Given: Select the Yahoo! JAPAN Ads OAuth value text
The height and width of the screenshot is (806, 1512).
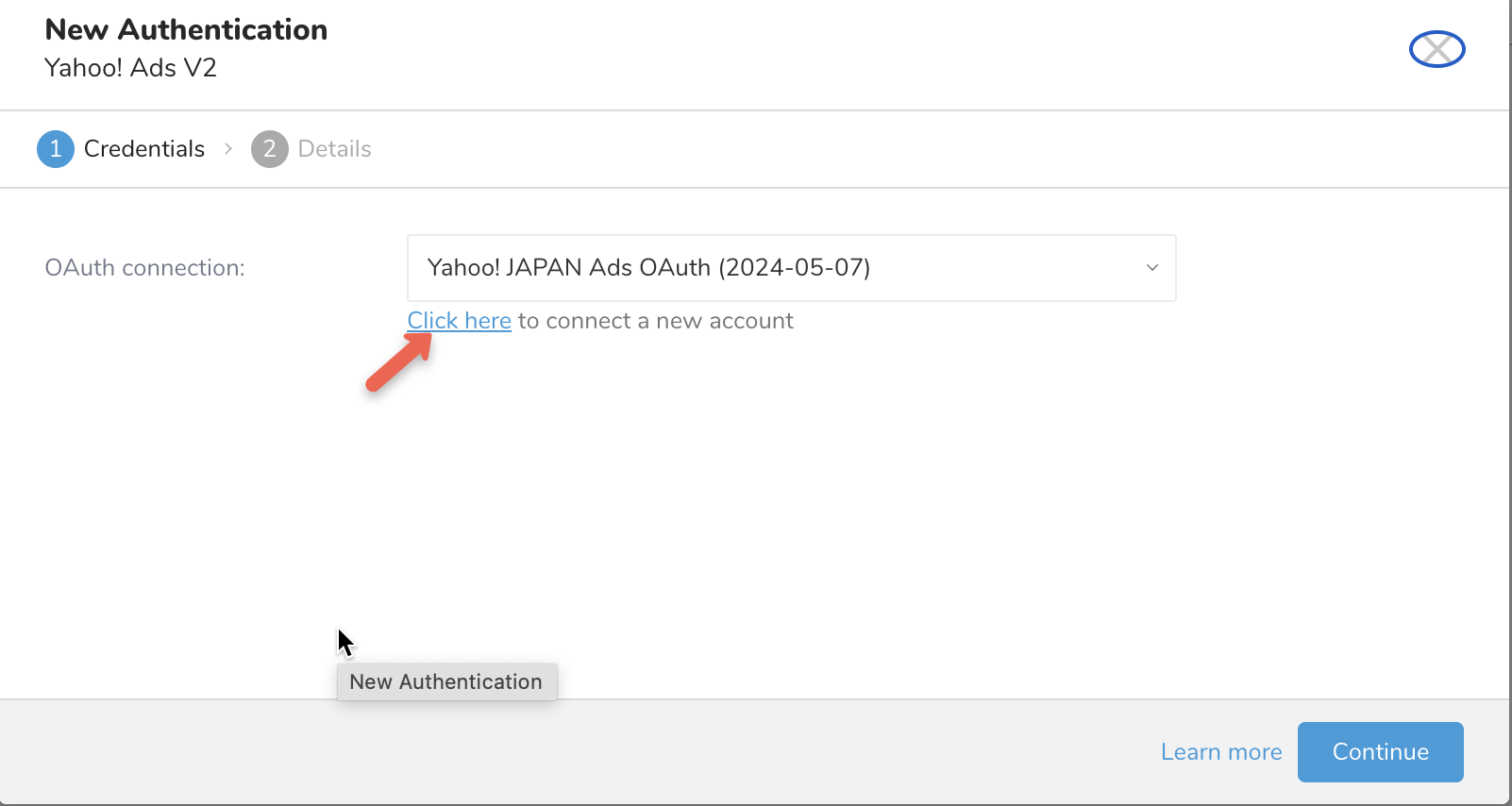Looking at the screenshot, I should pos(648,268).
